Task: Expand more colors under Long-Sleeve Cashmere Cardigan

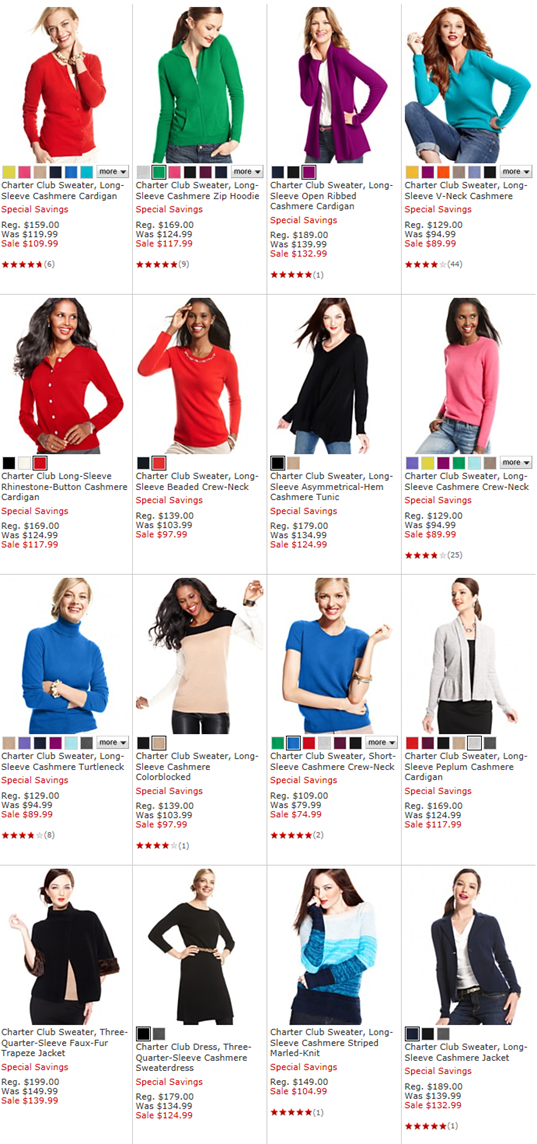Action: (x=112, y=171)
